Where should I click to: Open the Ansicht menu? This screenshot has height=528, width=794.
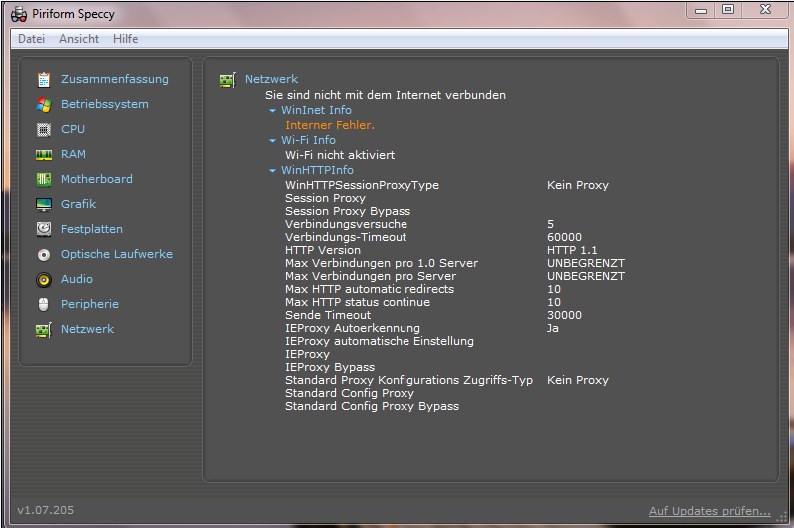[x=79, y=39]
